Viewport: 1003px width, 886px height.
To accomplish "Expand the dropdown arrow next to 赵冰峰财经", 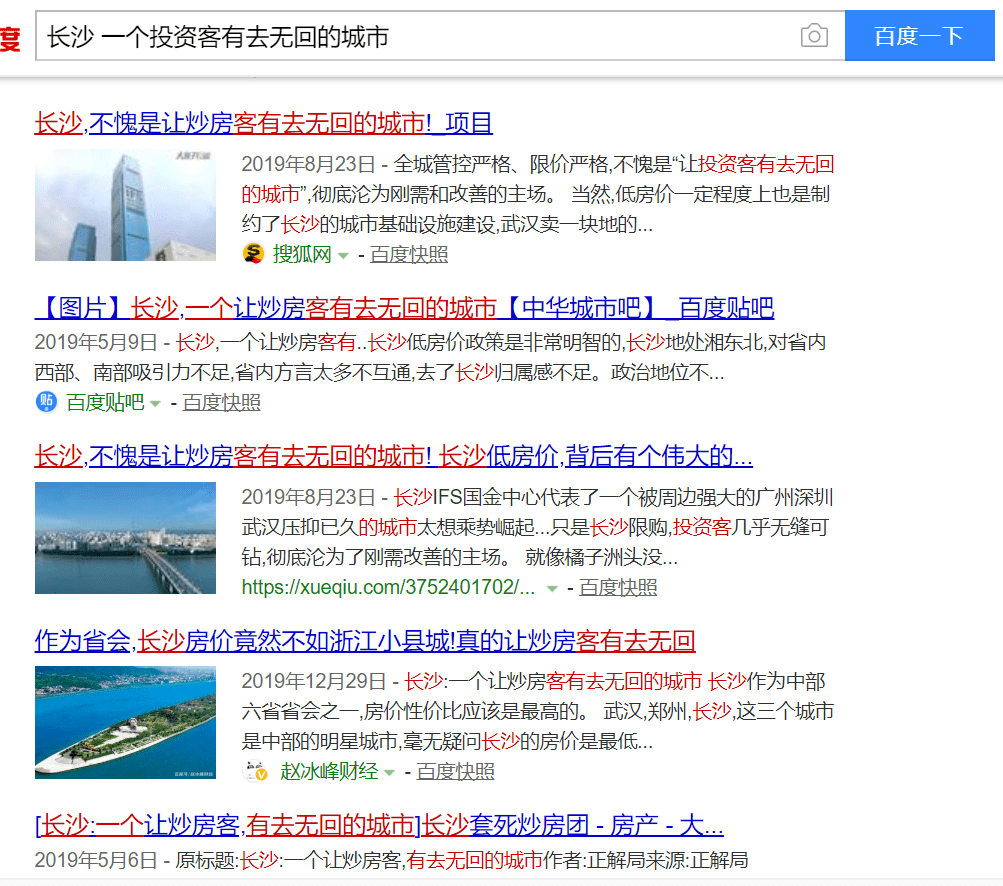I will point(389,773).
